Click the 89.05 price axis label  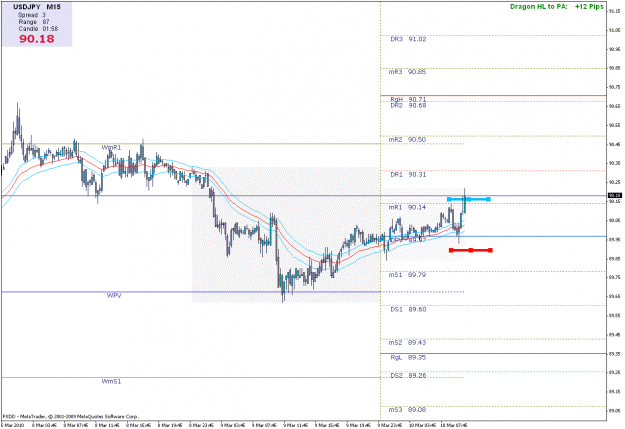(x=614, y=411)
